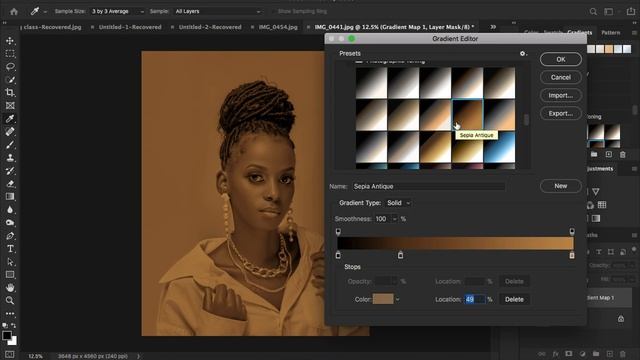Open the Share icon top right
This screenshot has width=640, height=360.
(630, 12)
